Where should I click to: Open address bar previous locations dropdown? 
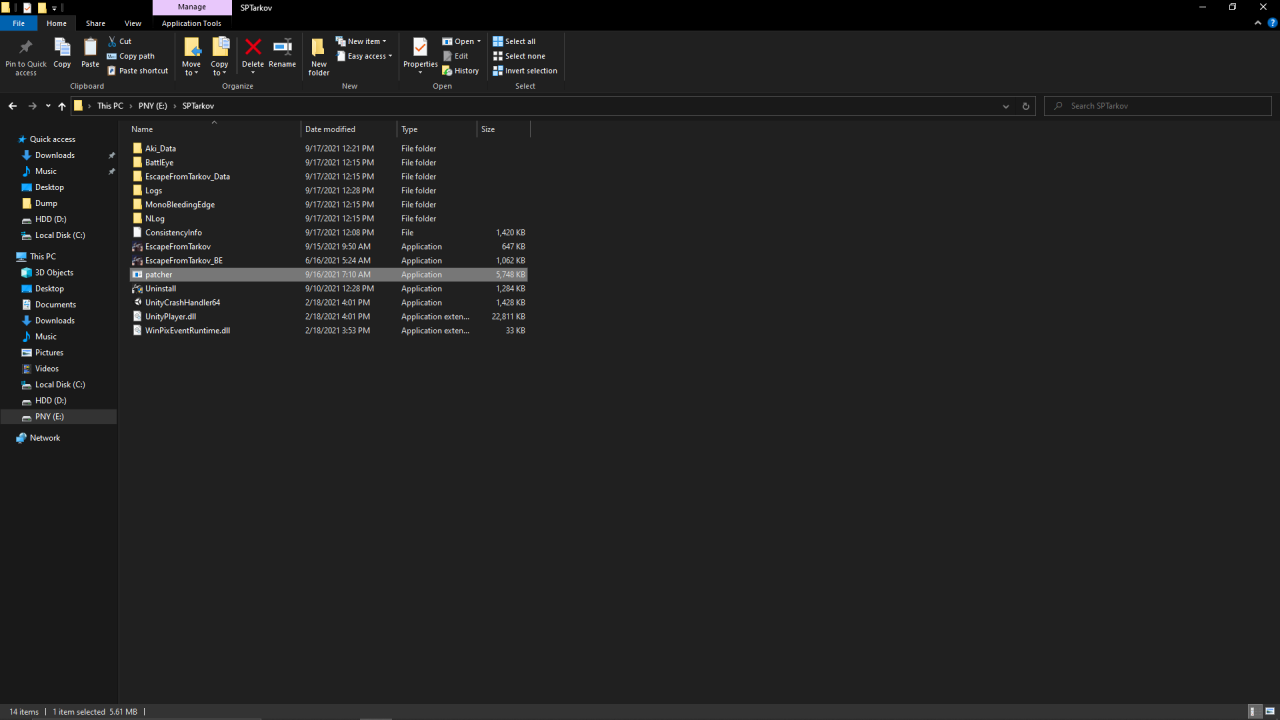click(x=1006, y=106)
